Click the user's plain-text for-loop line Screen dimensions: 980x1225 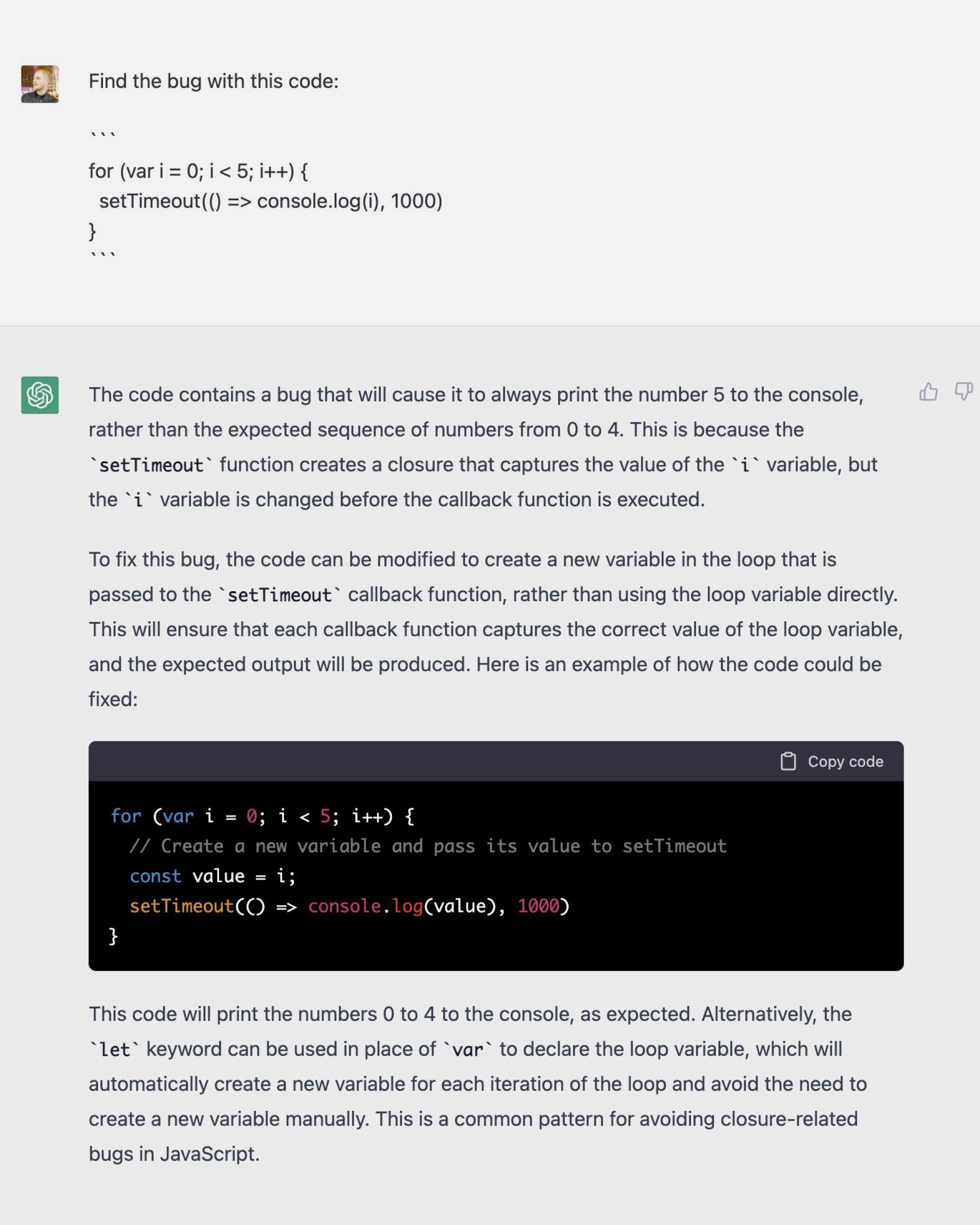[198, 171]
